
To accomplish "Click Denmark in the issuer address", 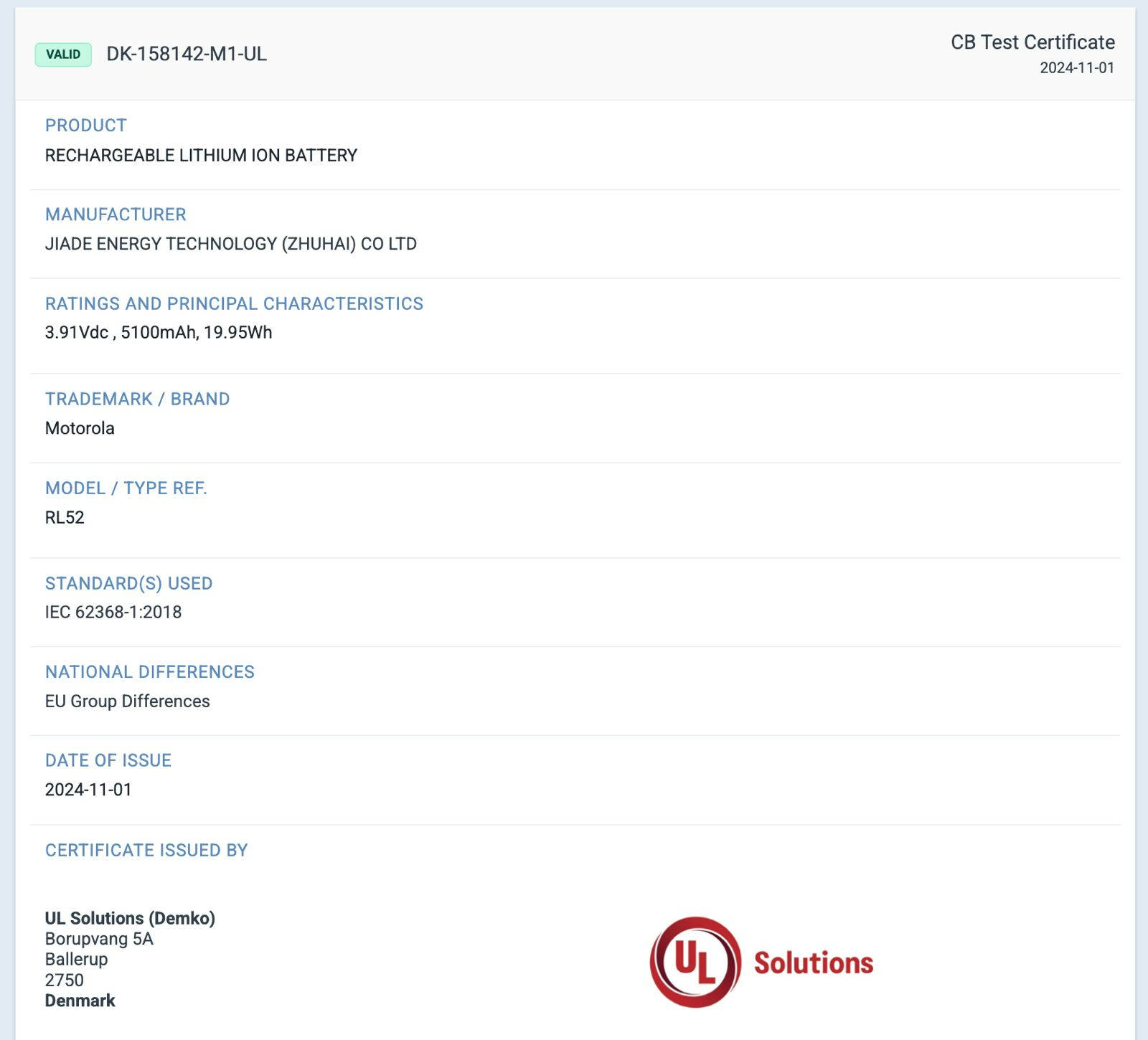I will pos(80,1001).
